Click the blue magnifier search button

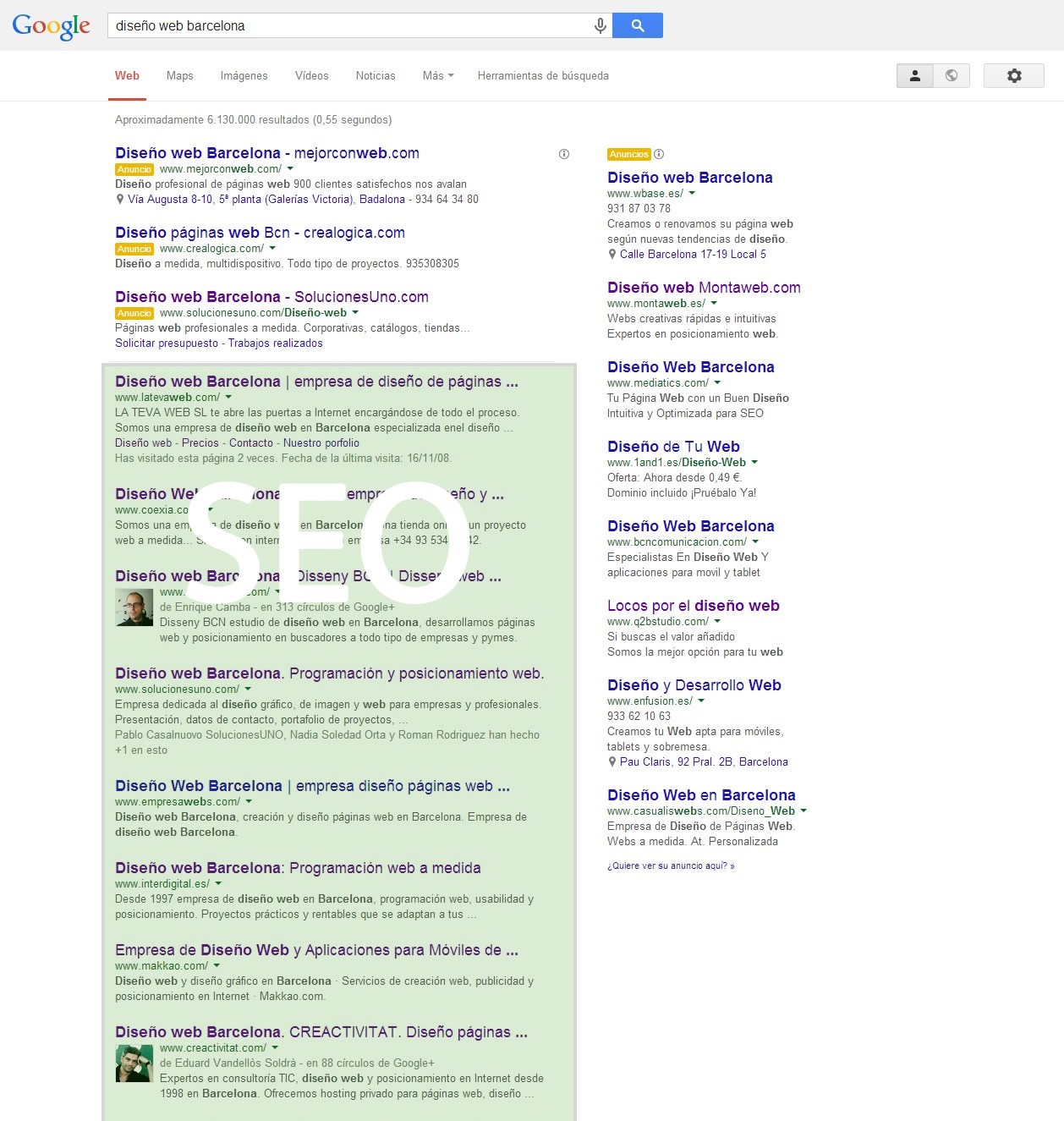638,25
